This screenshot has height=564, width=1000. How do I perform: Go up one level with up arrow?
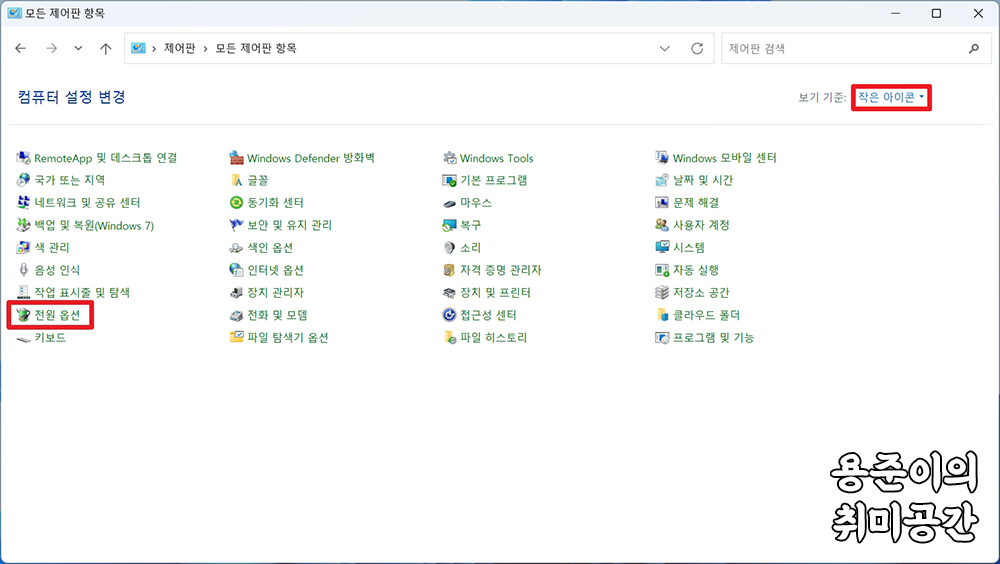(106, 48)
